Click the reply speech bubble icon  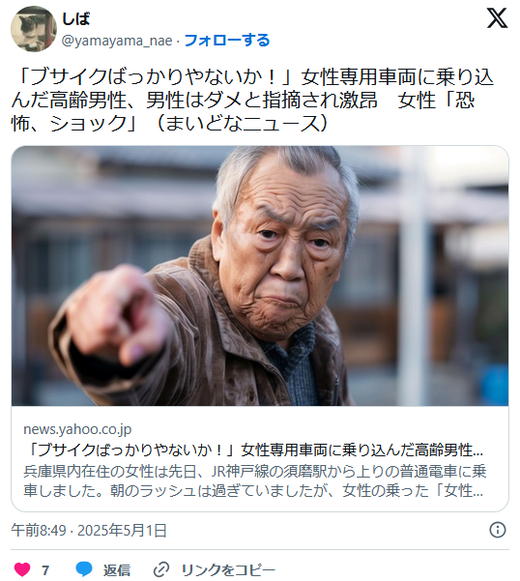pos(84,569)
